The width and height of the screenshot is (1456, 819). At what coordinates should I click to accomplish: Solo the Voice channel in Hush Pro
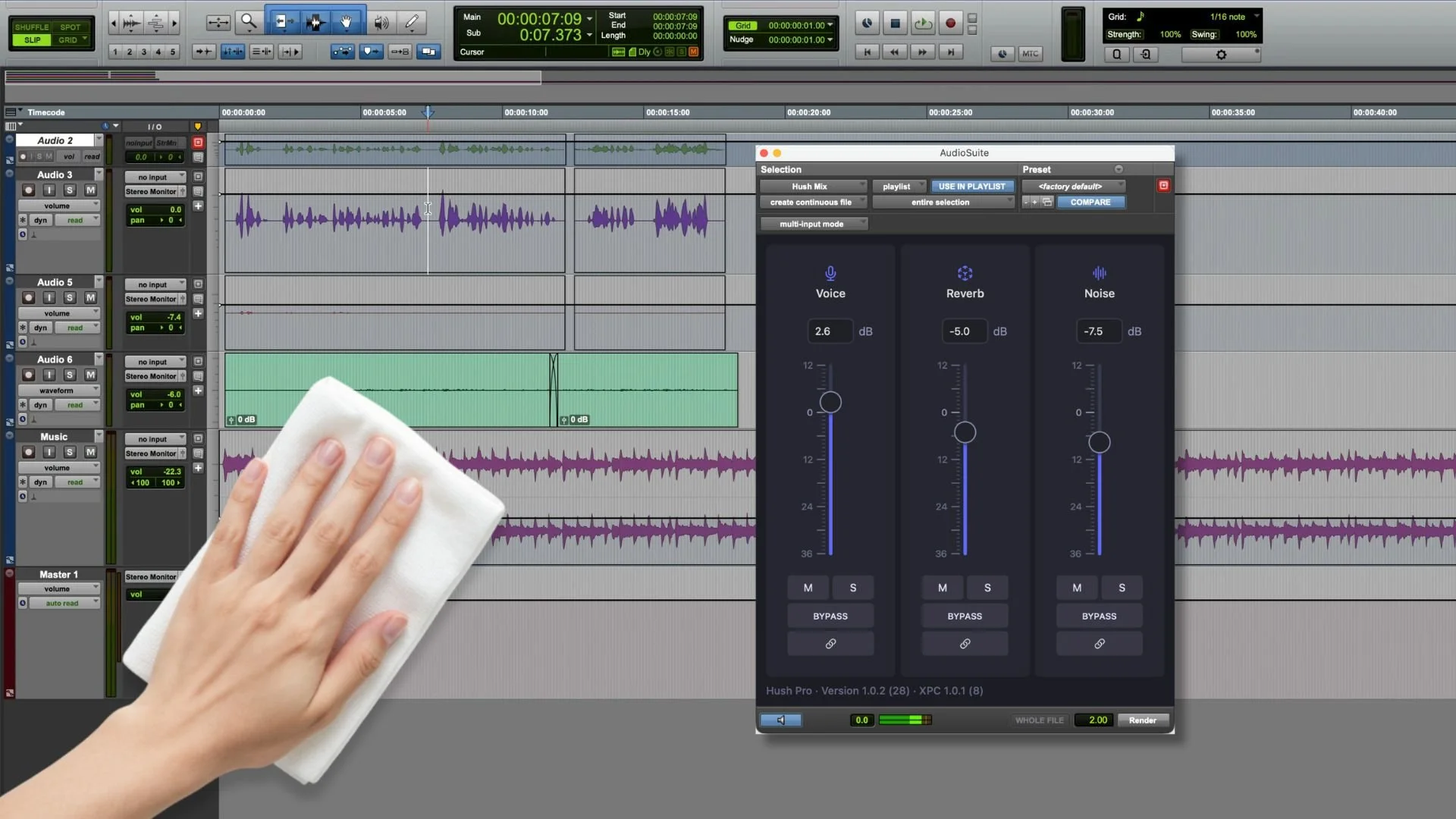tap(853, 588)
